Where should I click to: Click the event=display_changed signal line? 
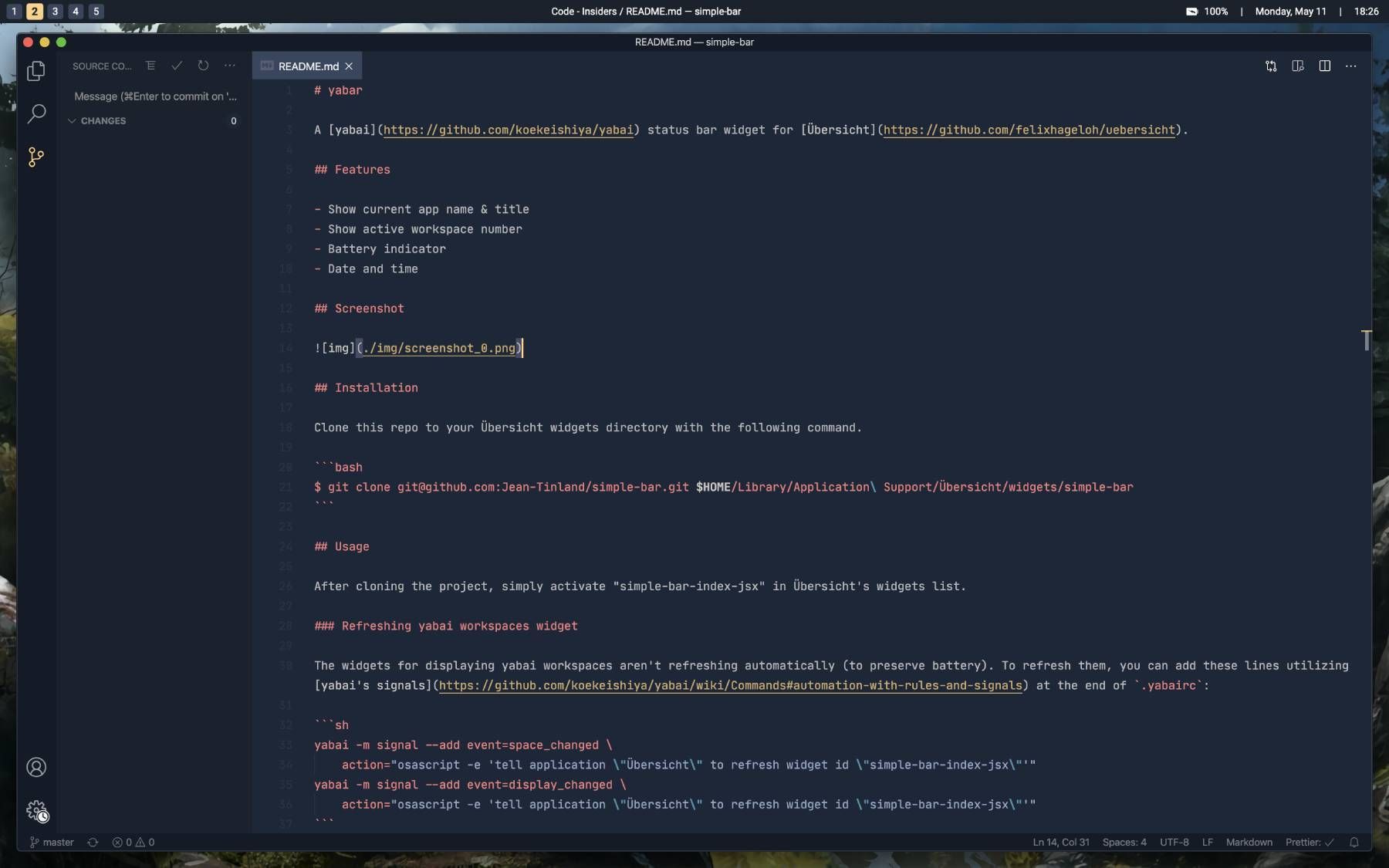(x=470, y=785)
